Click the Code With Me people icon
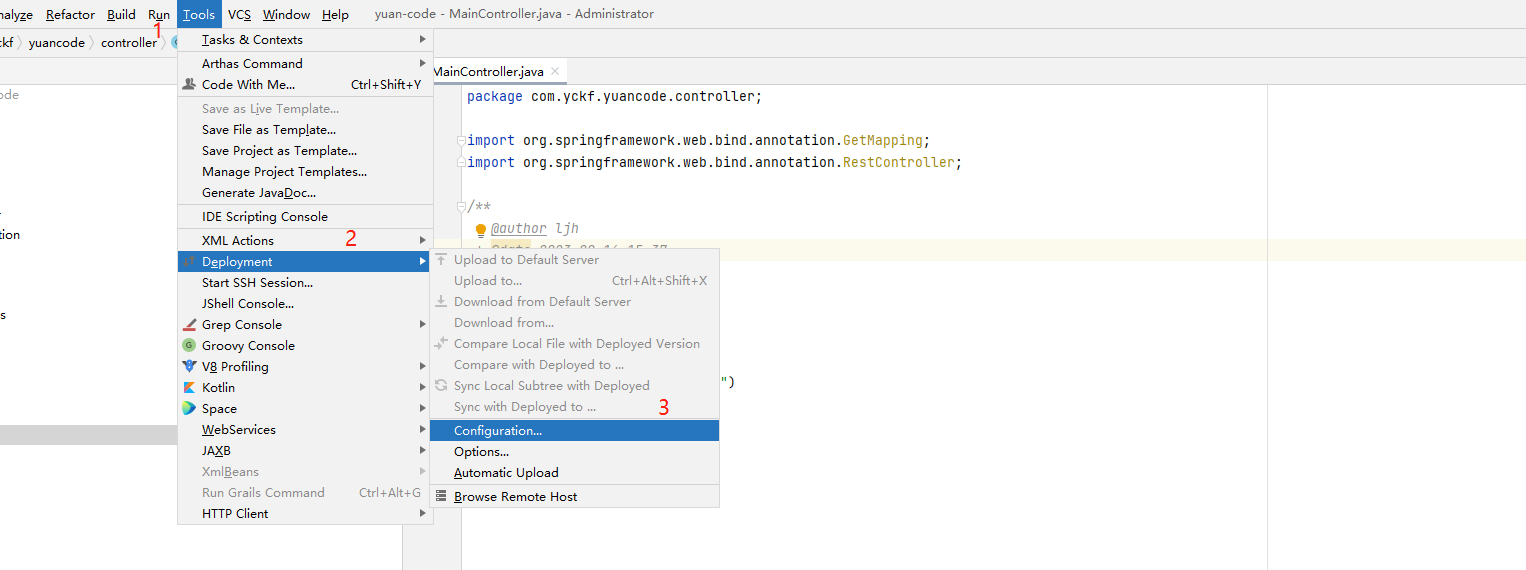The height and width of the screenshot is (570, 1526). (189, 85)
